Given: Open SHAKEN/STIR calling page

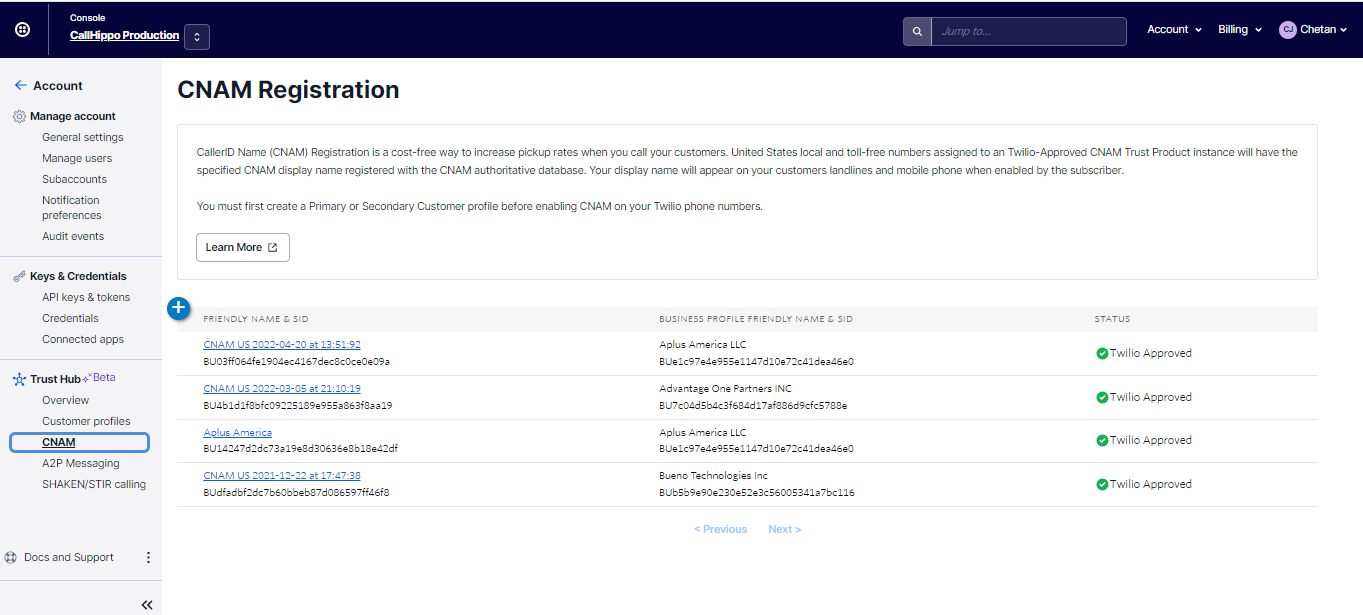Looking at the screenshot, I should pyautogui.click(x=94, y=484).
